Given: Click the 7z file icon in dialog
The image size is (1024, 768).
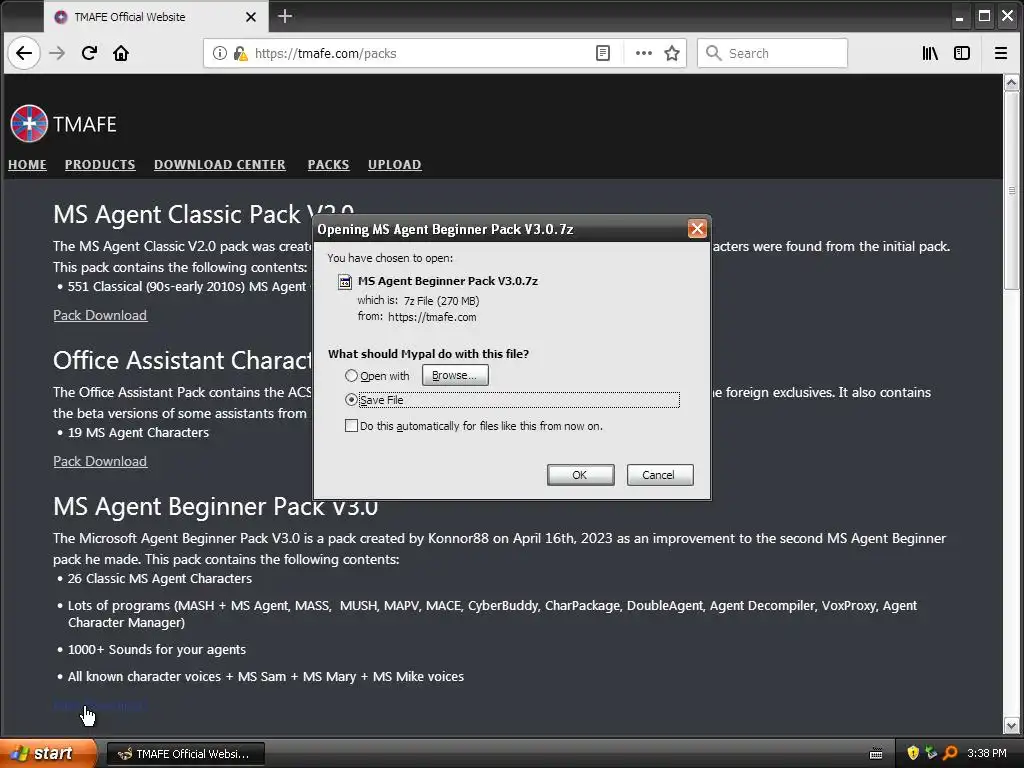Looking at the screenshot, I should pos(345,281).
